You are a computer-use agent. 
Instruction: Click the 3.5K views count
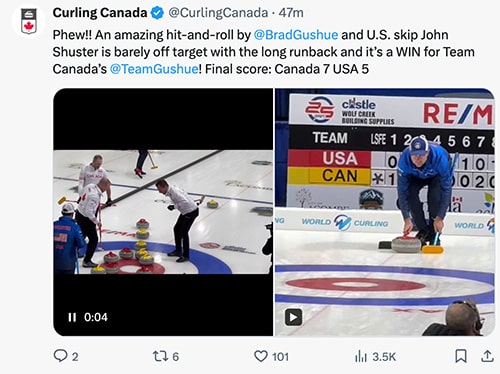[384, 357]
